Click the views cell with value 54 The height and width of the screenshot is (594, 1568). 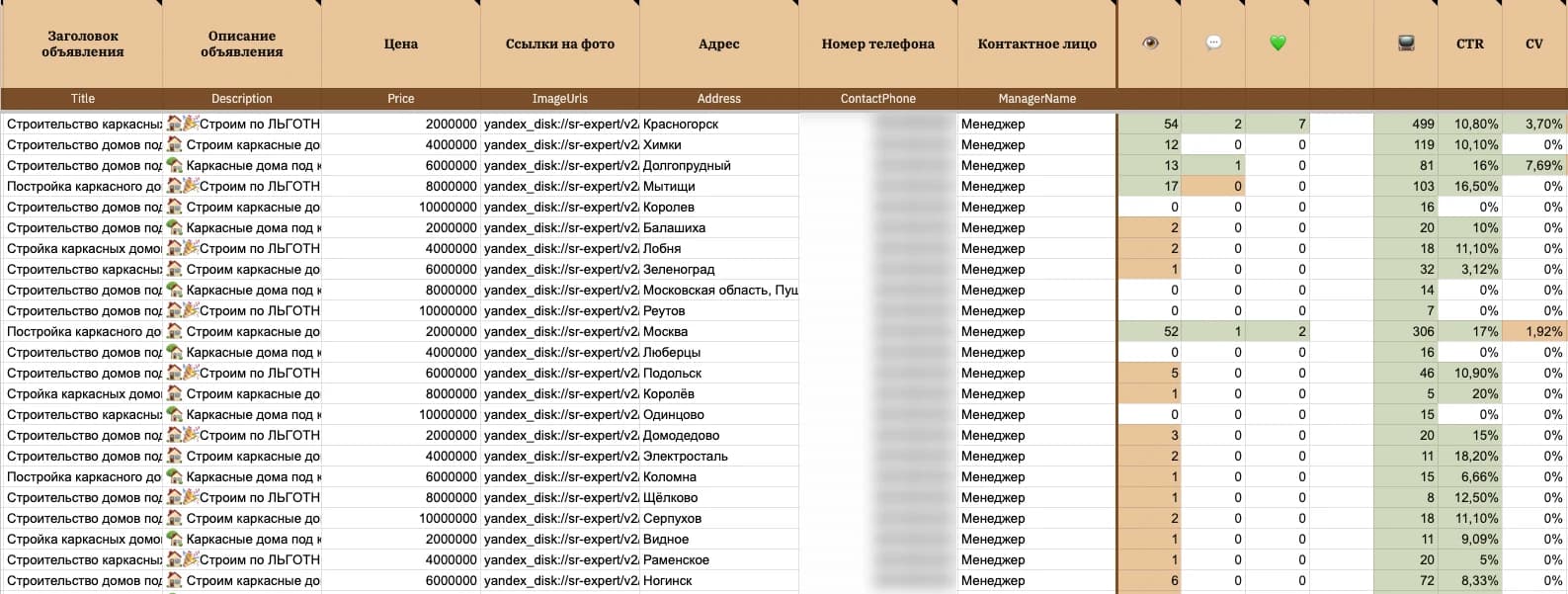(1150, 125)
